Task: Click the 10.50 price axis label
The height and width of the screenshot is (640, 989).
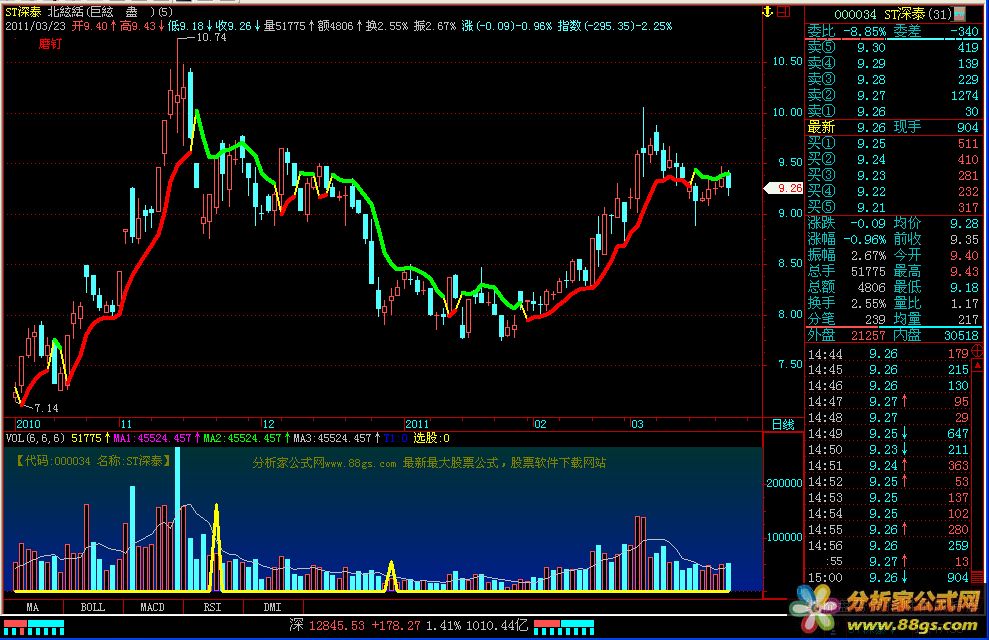Action: click(787, 61)
